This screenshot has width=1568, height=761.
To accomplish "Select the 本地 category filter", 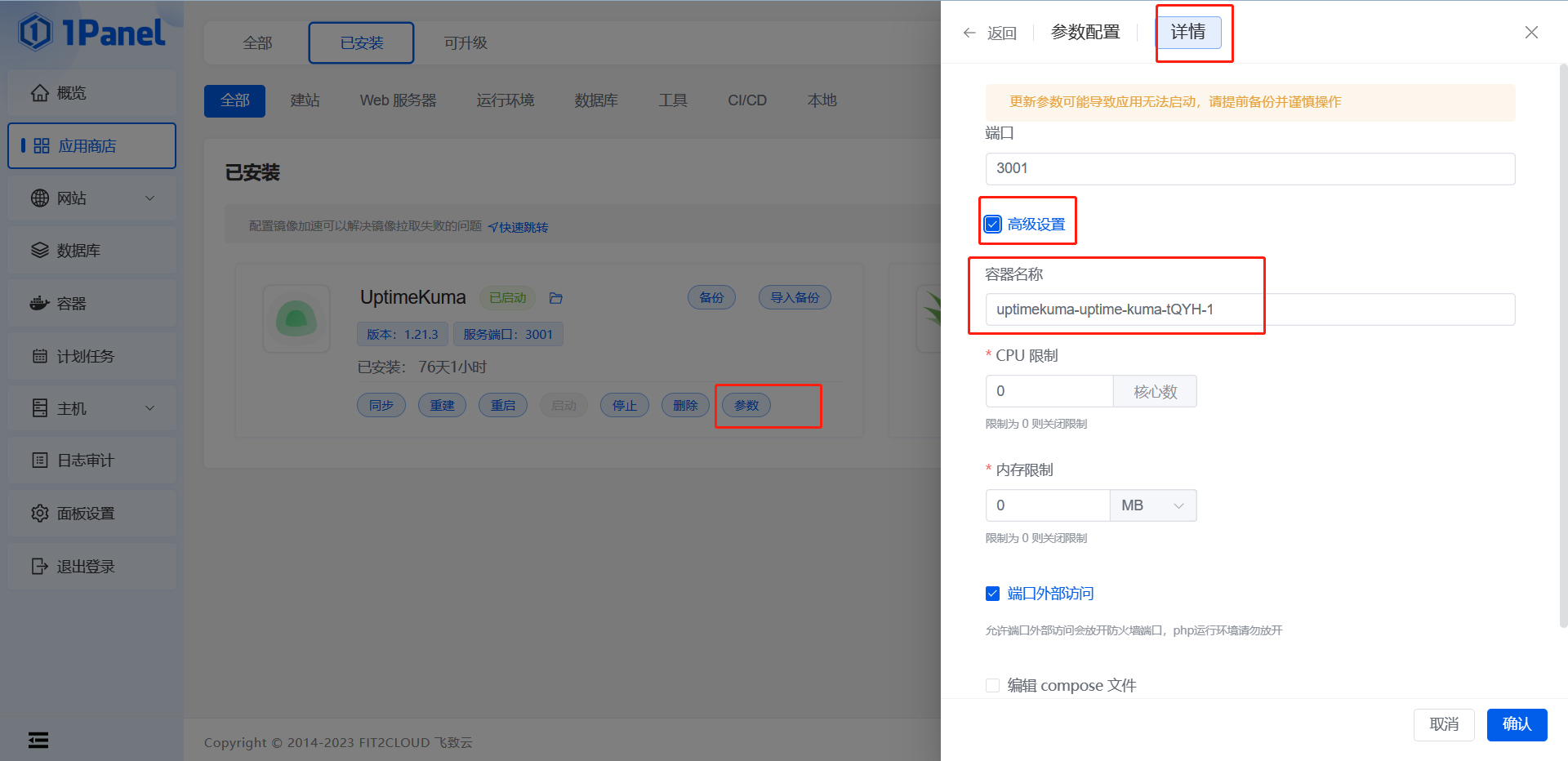I will 822,101.
